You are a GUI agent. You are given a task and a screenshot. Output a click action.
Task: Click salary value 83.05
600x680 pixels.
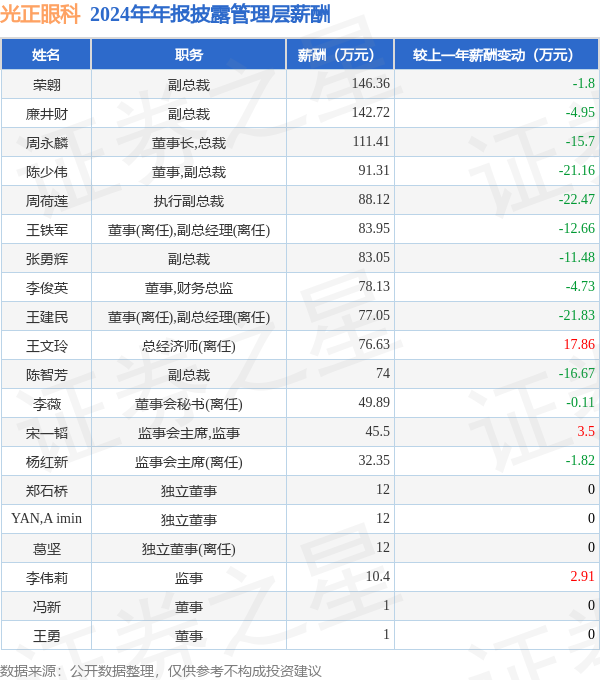(x=374, y=258)
